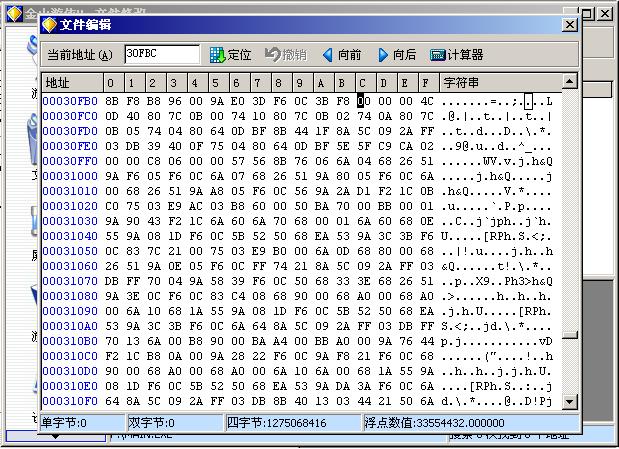
Task: Select address 00030FB0
Action: tap(70, 101)
